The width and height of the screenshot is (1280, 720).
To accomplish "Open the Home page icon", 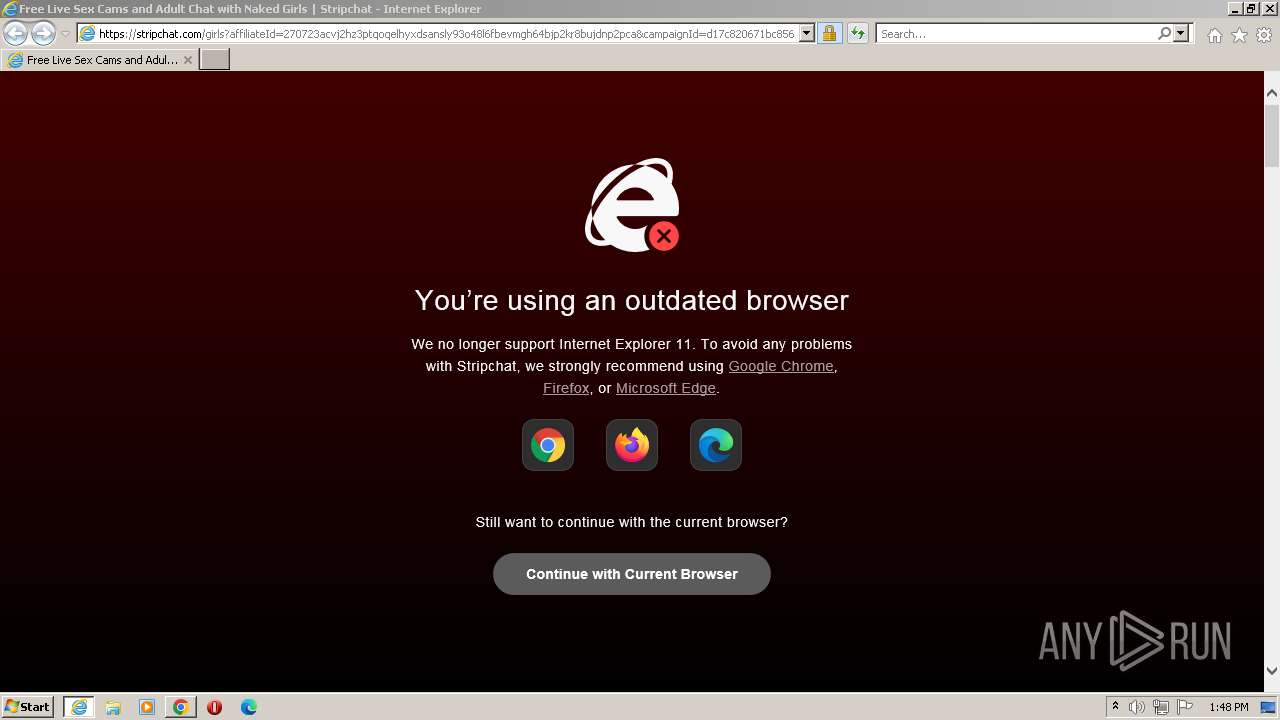I will click(1214, 35).
